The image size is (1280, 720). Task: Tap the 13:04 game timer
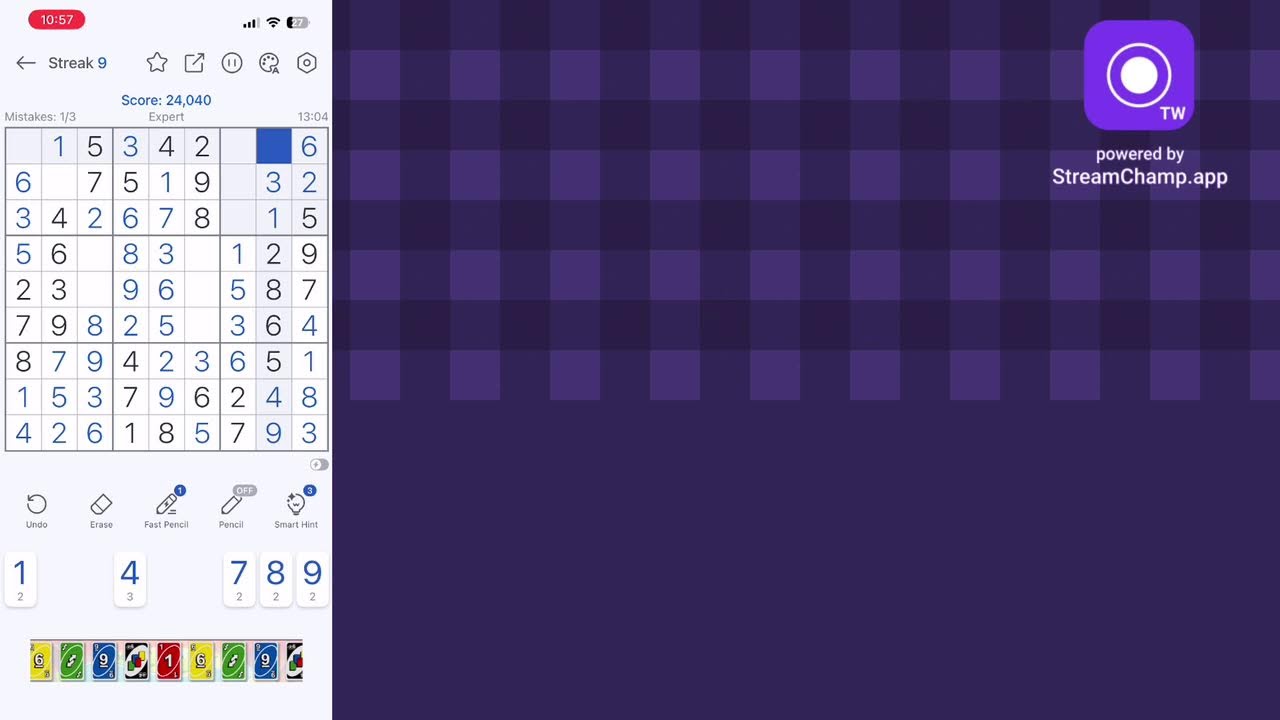(x=313, y=117)
